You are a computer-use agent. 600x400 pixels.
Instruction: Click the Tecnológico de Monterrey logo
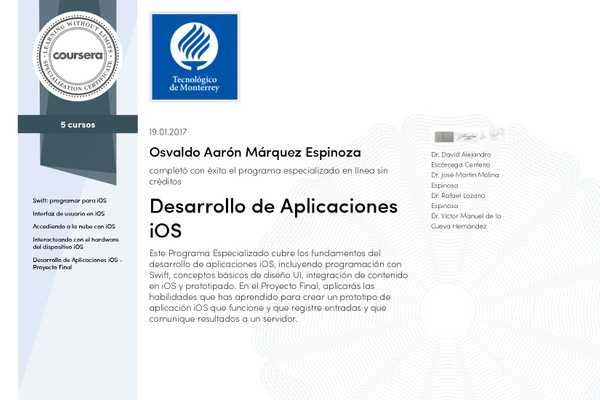pyautogui.click(x=194, y=57)
